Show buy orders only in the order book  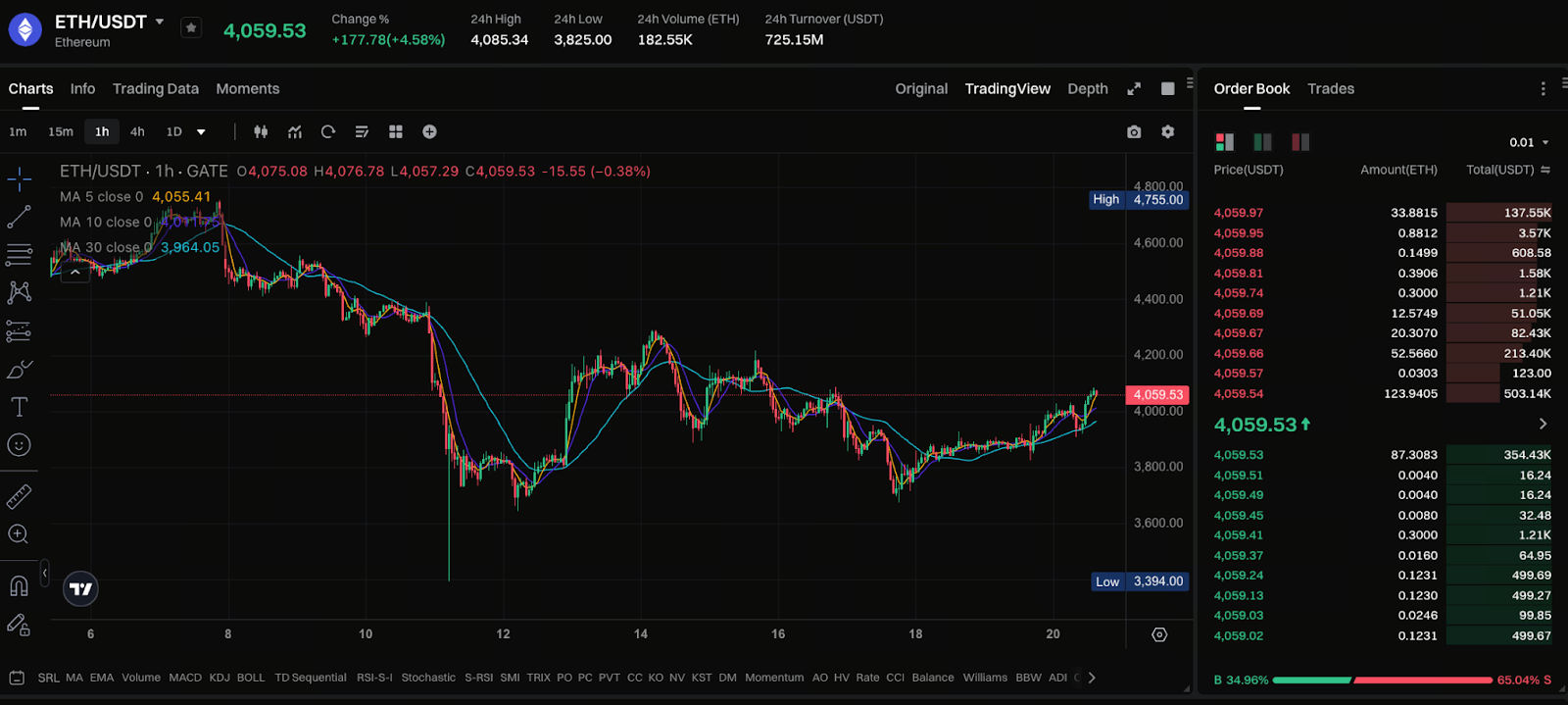1262,142
